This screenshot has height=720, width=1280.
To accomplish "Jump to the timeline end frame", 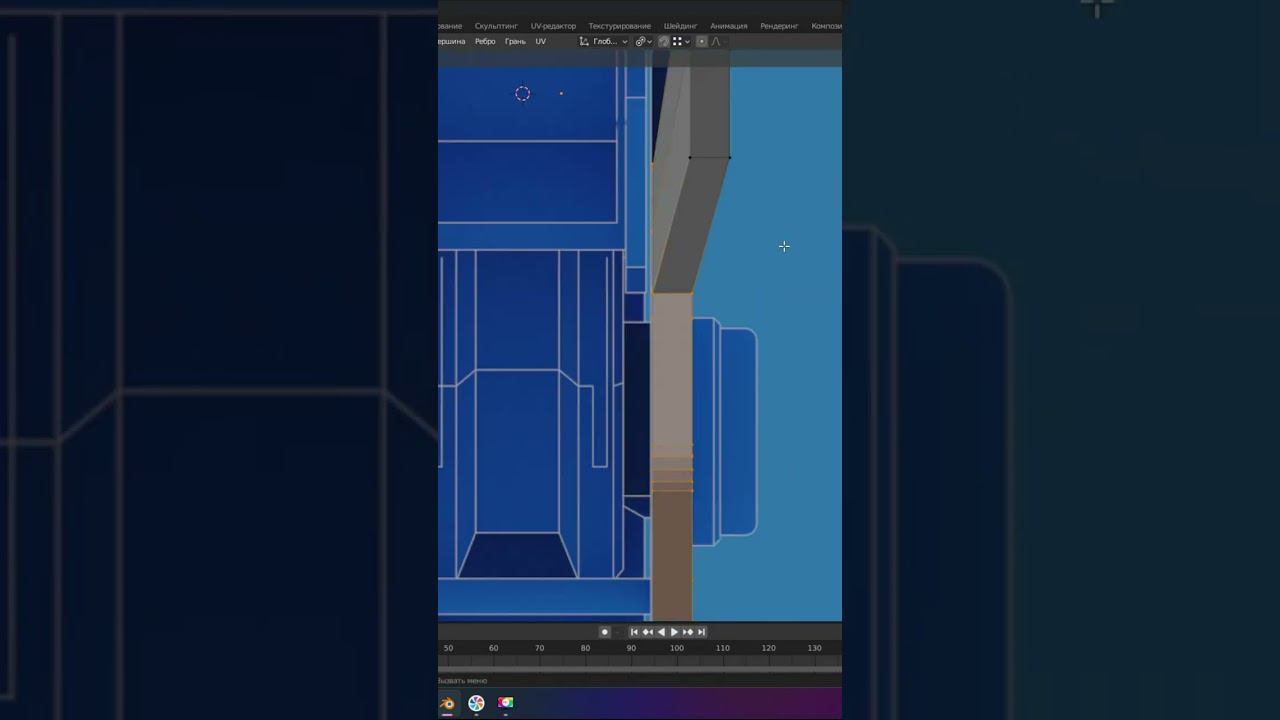I will [x=701, y=632].
